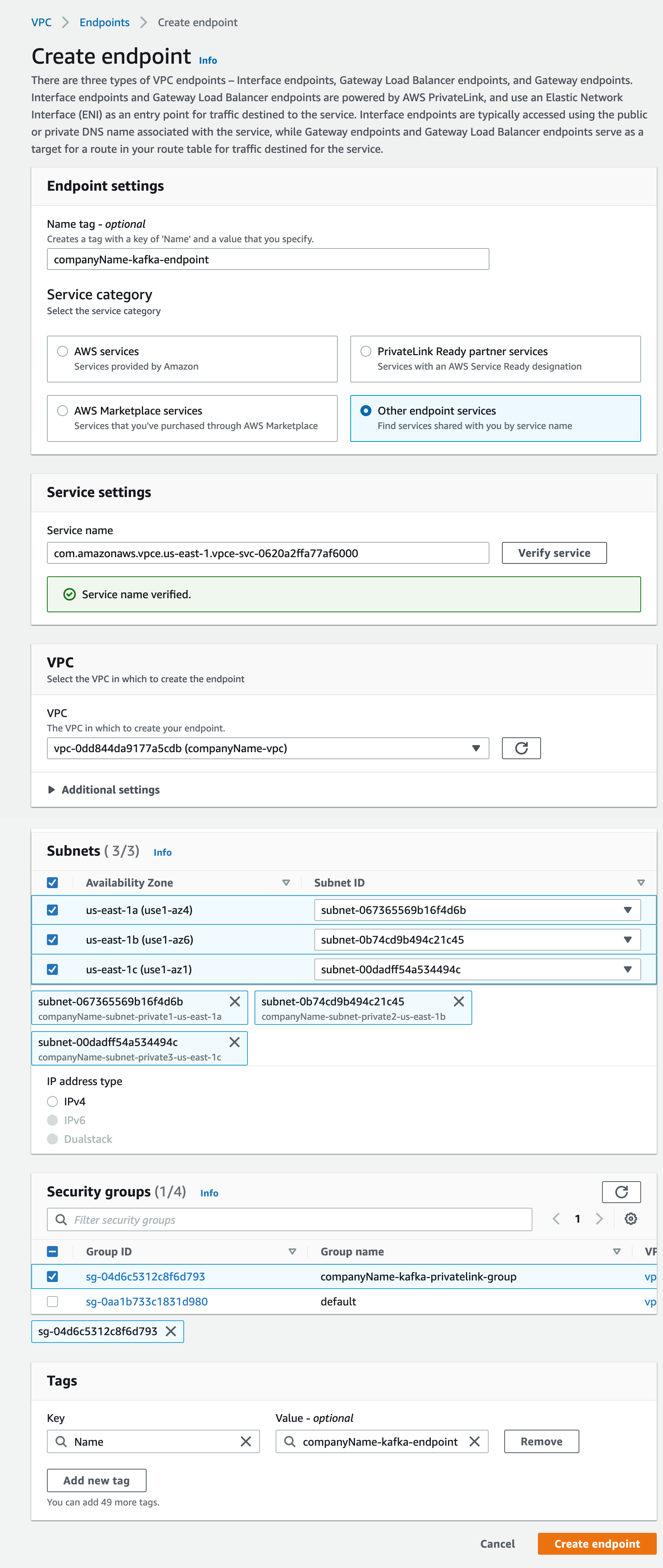Refresh the security groups table
Image resolution: width=663 pixels, height=1568 pixels.
pos(622,1192)
